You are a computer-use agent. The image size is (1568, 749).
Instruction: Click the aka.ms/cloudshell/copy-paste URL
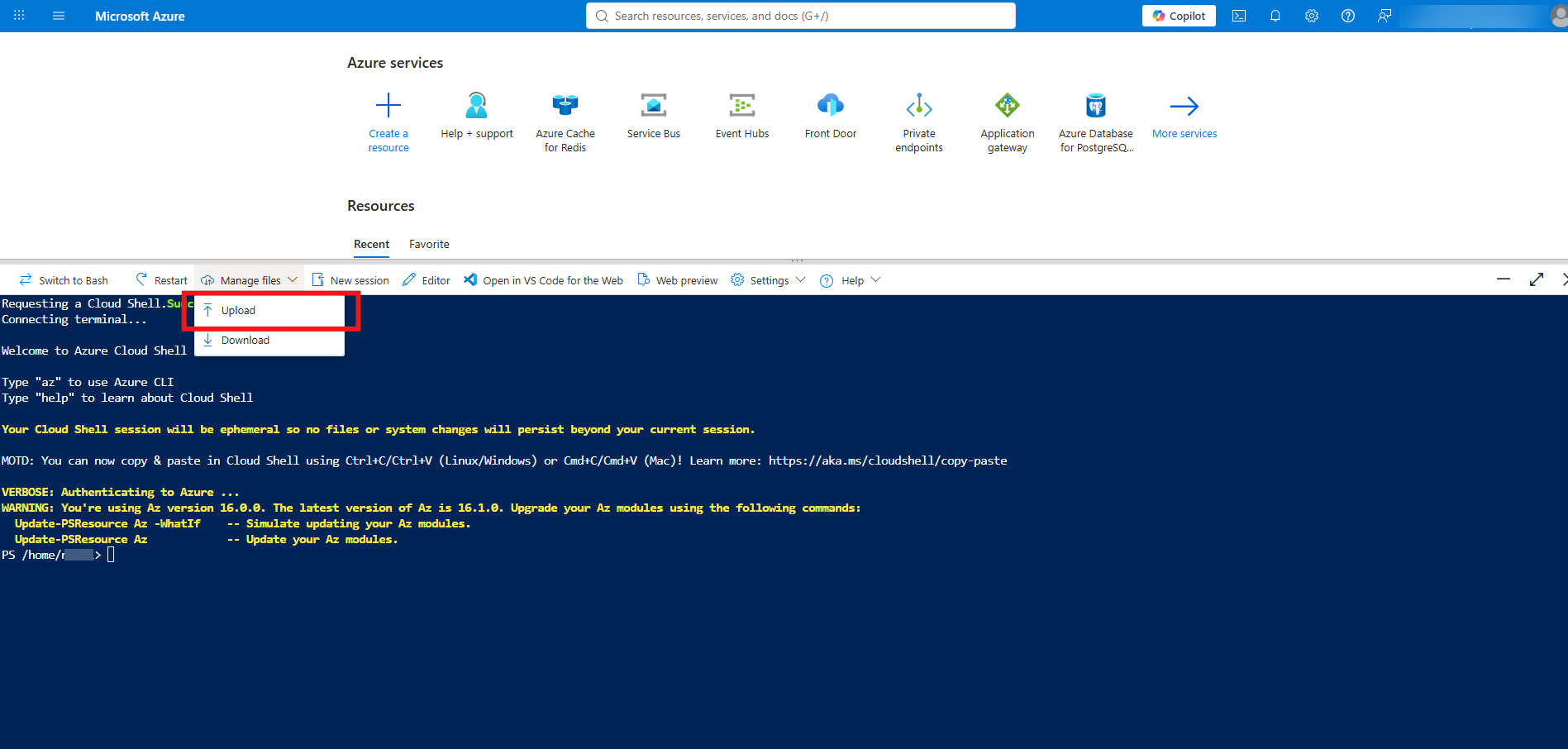point(888,461)
